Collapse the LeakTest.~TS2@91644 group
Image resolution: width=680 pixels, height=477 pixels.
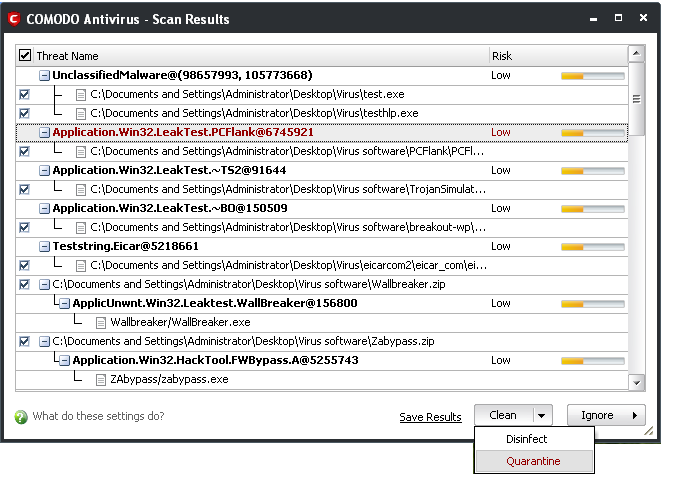pos(44,170)
